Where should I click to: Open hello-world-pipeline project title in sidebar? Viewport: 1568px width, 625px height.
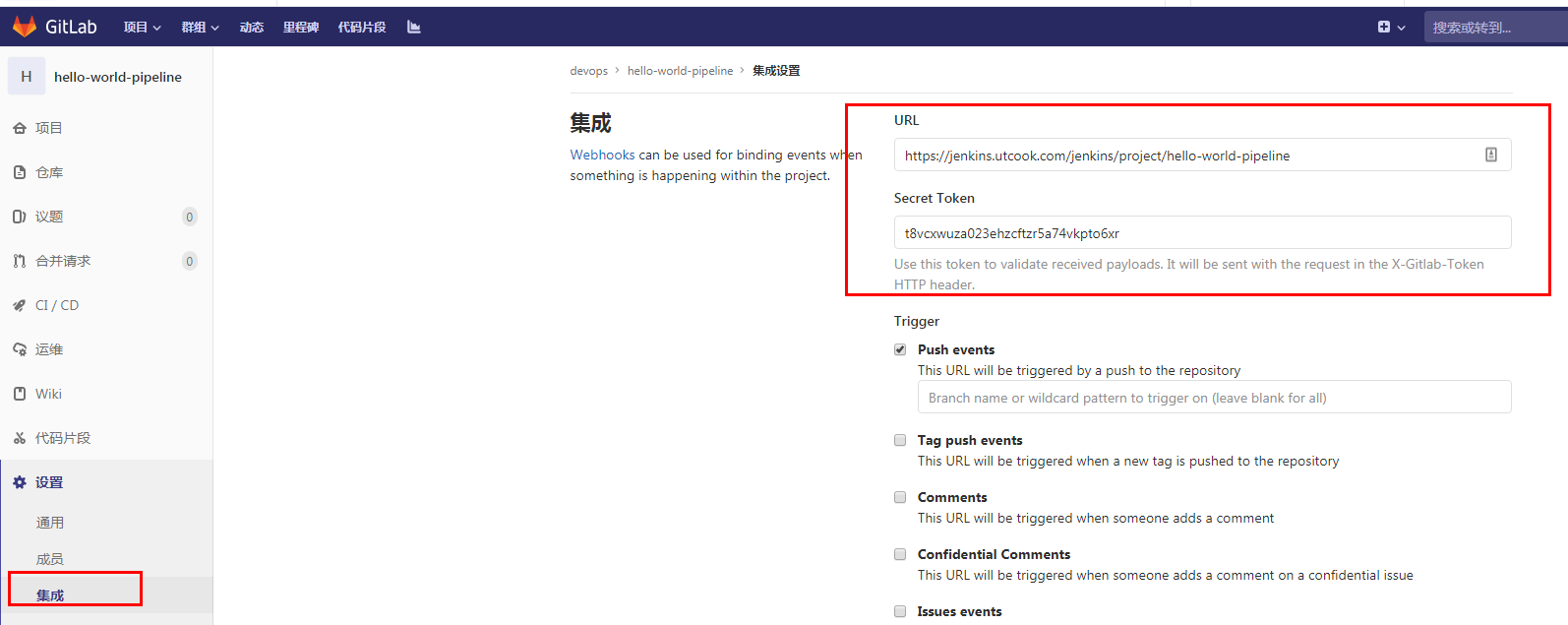118,77
